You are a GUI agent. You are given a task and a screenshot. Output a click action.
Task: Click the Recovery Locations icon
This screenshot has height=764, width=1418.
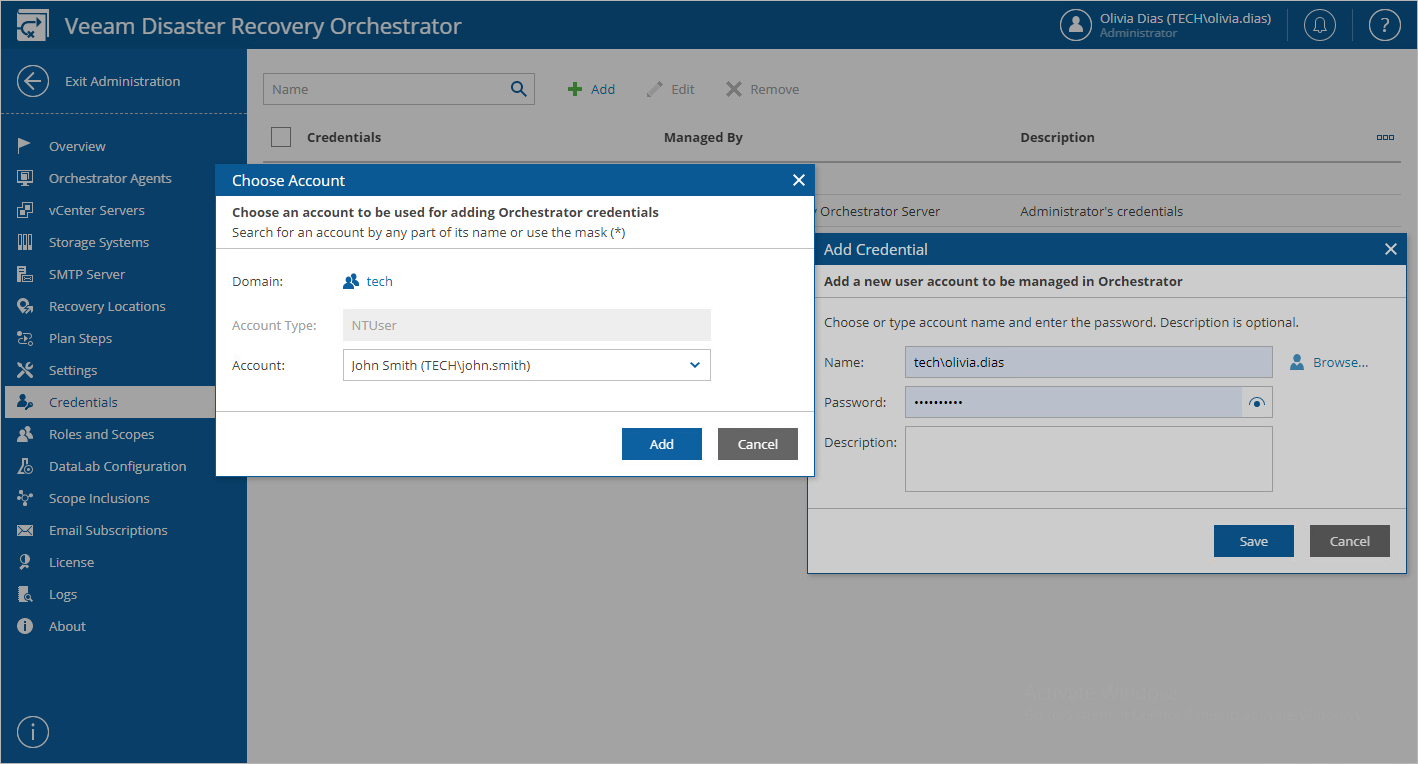26,306
